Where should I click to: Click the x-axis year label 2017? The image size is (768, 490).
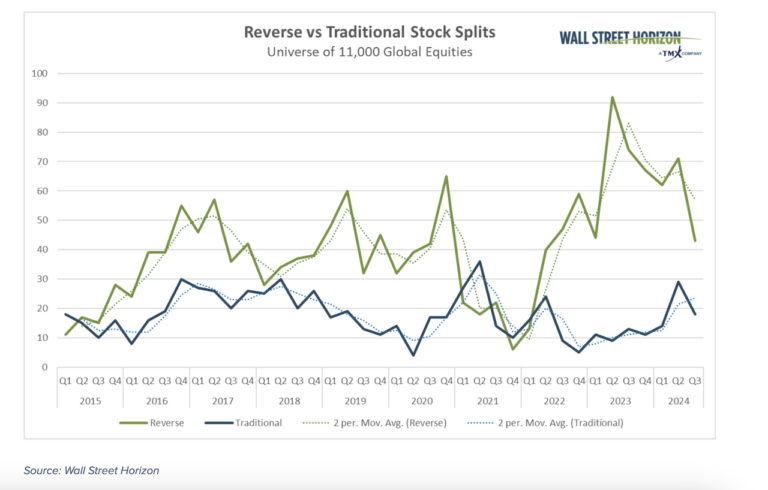[x=223, y=401]
